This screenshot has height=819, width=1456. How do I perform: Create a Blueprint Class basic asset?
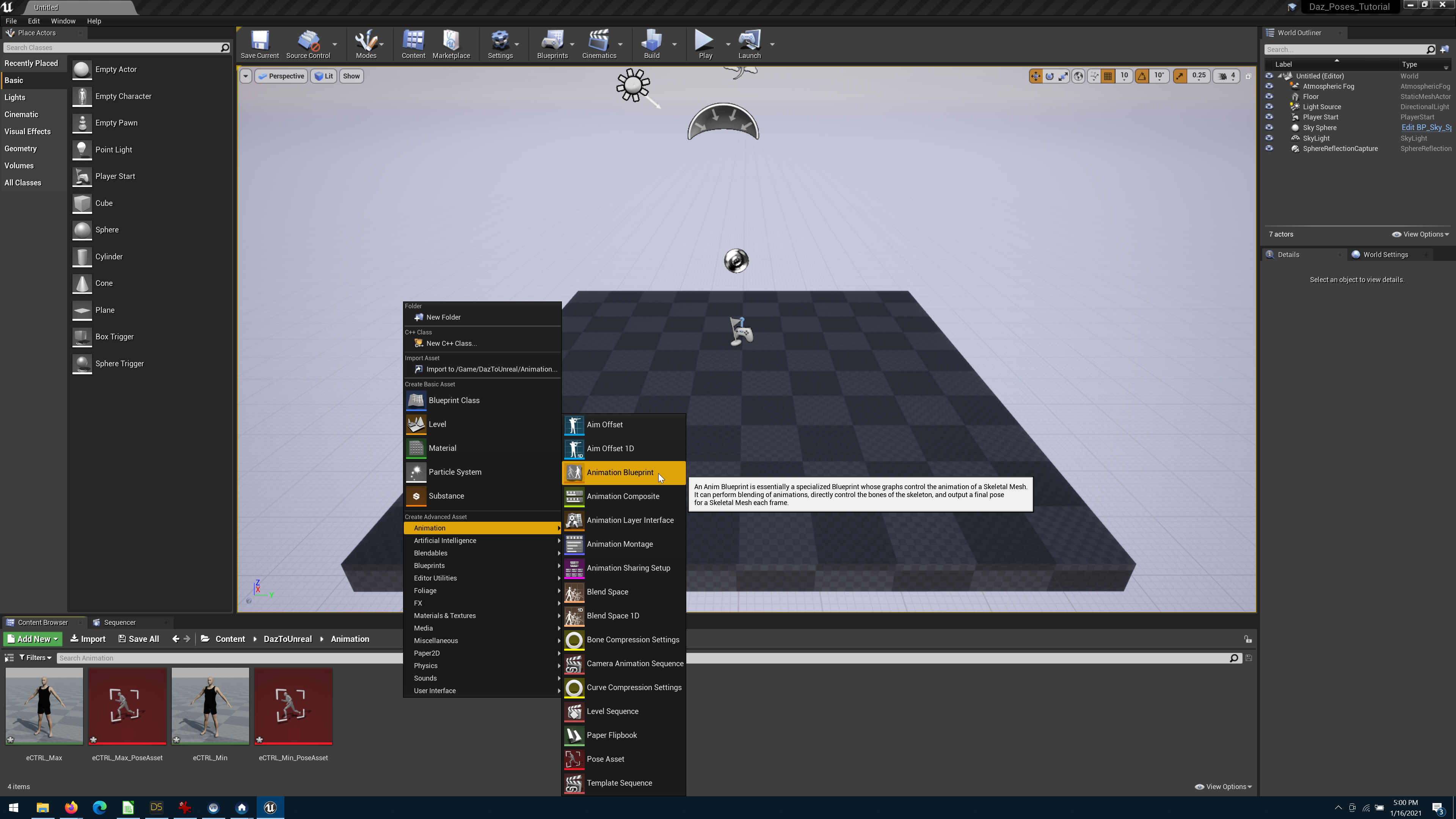point(482,400)
